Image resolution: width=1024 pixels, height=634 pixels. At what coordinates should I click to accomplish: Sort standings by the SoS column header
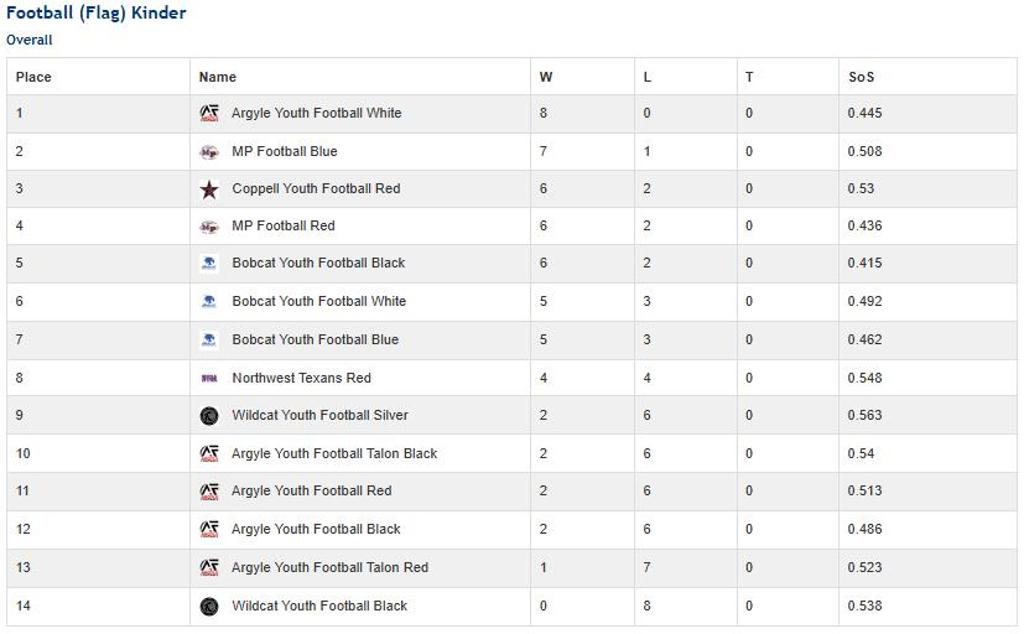860,77
